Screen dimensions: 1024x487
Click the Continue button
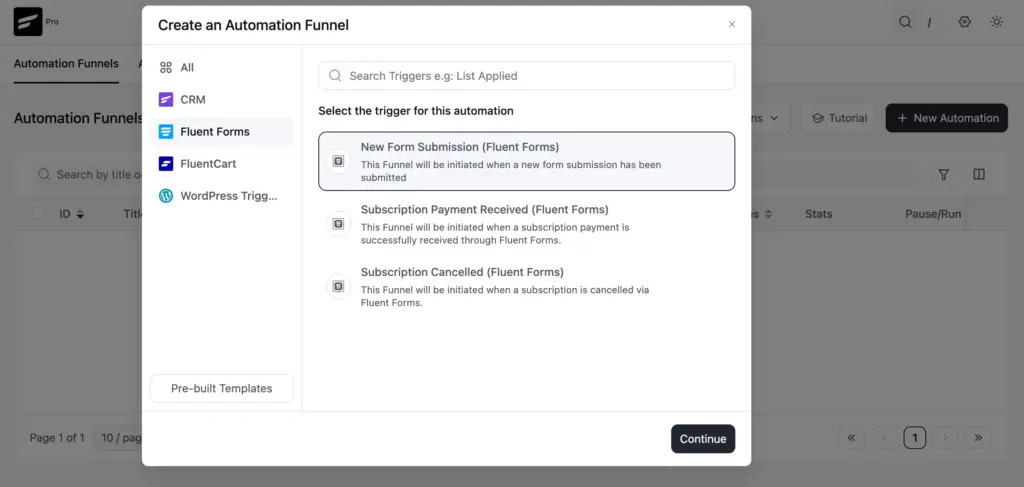703,439
